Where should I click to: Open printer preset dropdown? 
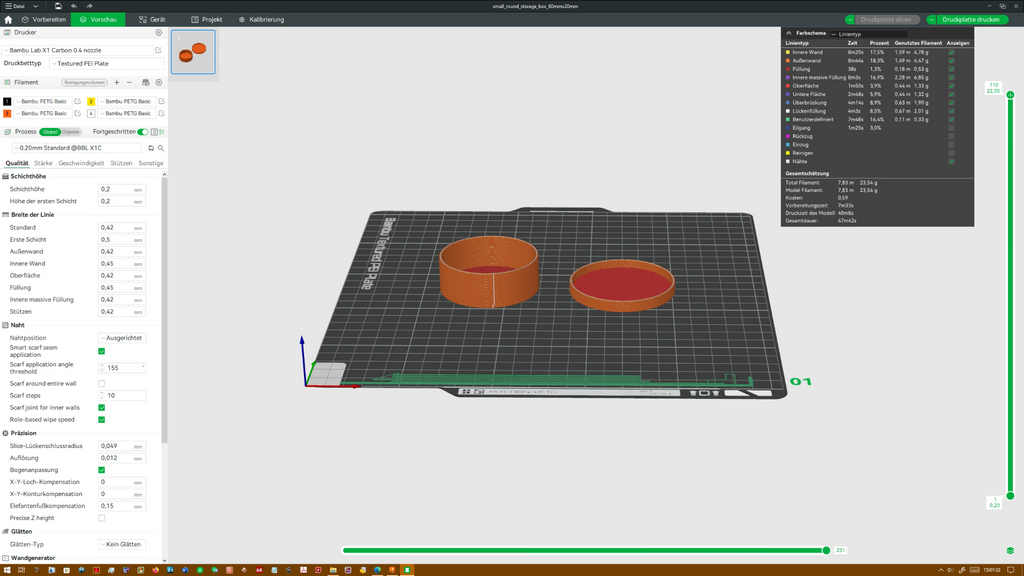pyautogui.click(x=77, y=50)
